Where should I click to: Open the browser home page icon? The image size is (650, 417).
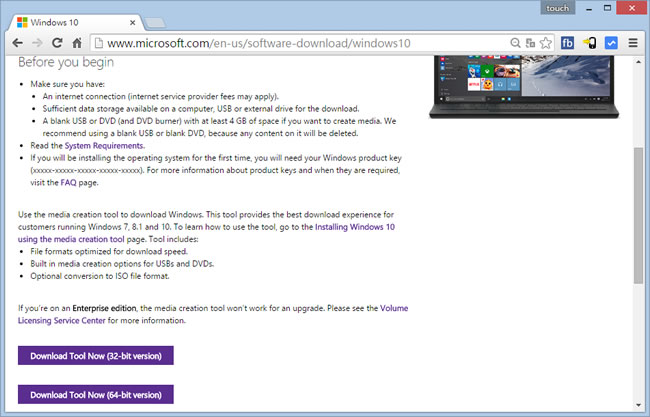(77, 43)
